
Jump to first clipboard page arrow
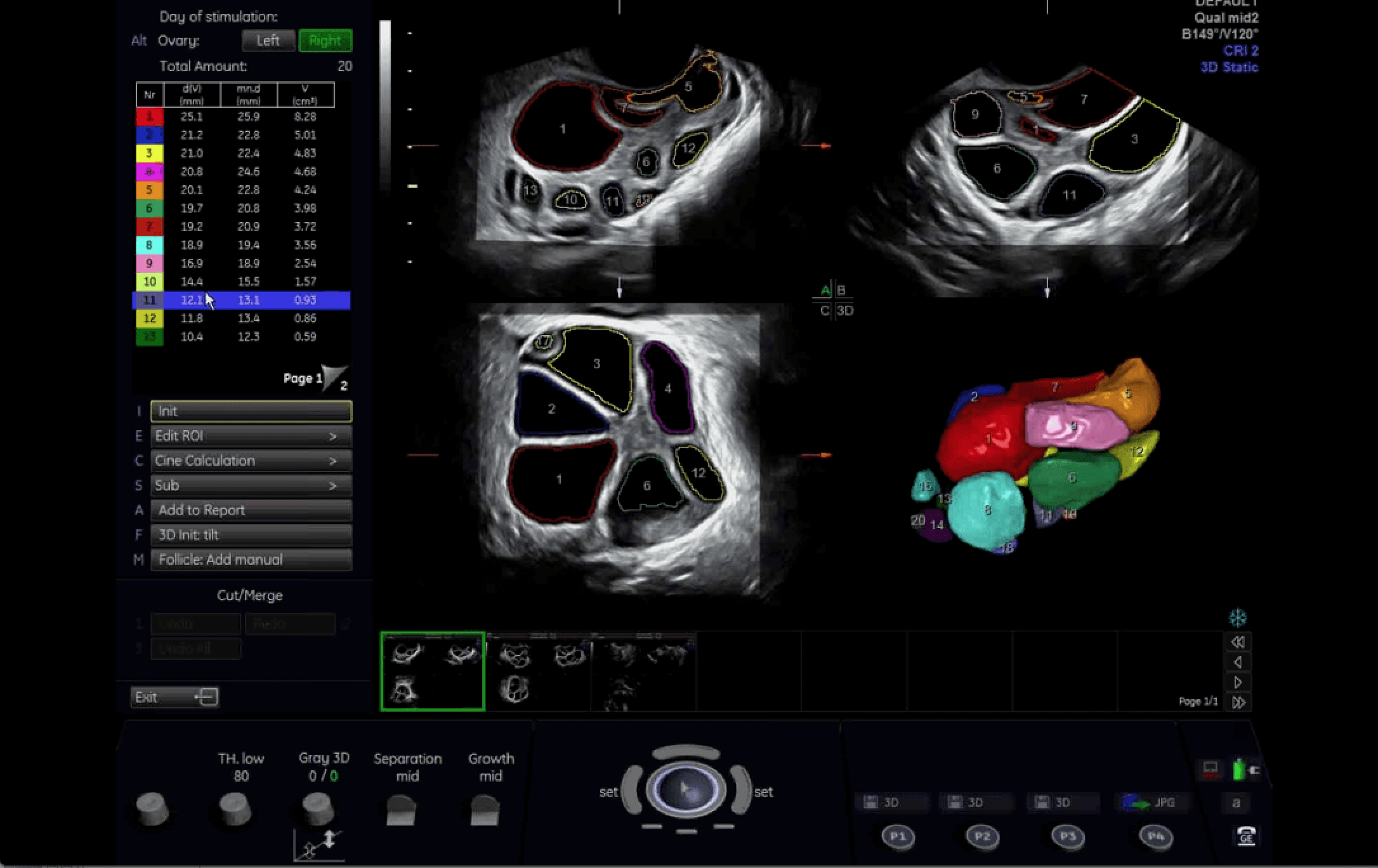click(1238, 642)
